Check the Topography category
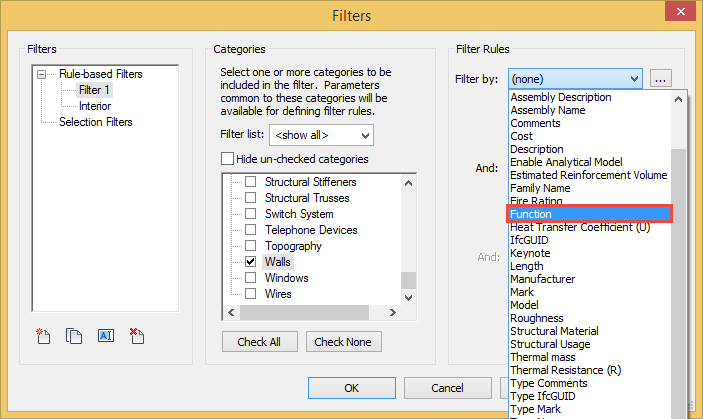This screenshot has width=703, height=419. pos(251,246)
